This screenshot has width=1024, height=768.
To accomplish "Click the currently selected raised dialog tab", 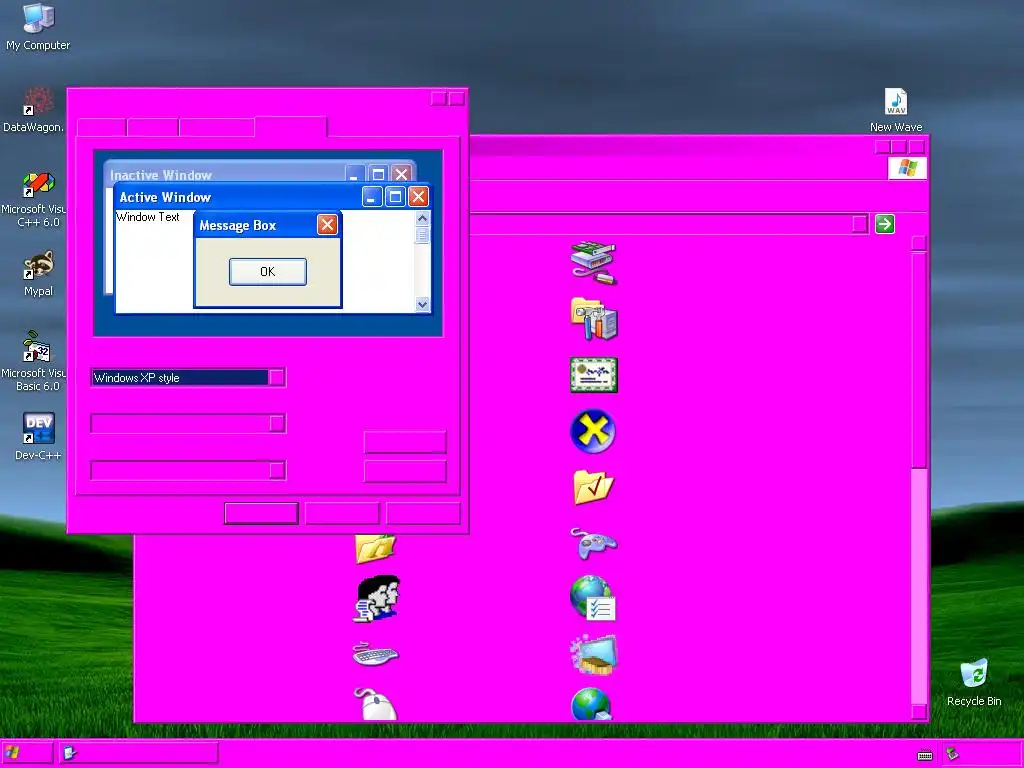I will coord(291,126).
